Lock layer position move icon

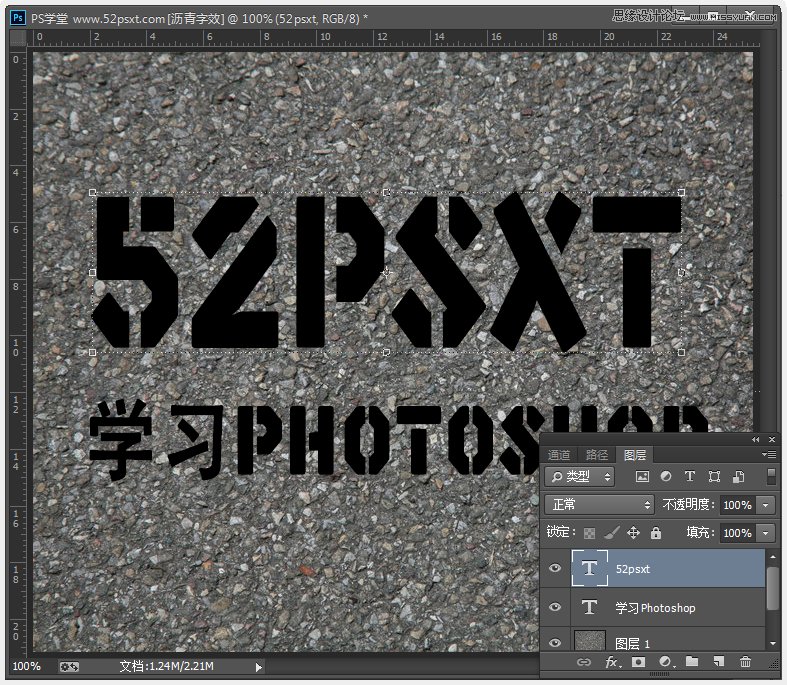click(633, 532)
